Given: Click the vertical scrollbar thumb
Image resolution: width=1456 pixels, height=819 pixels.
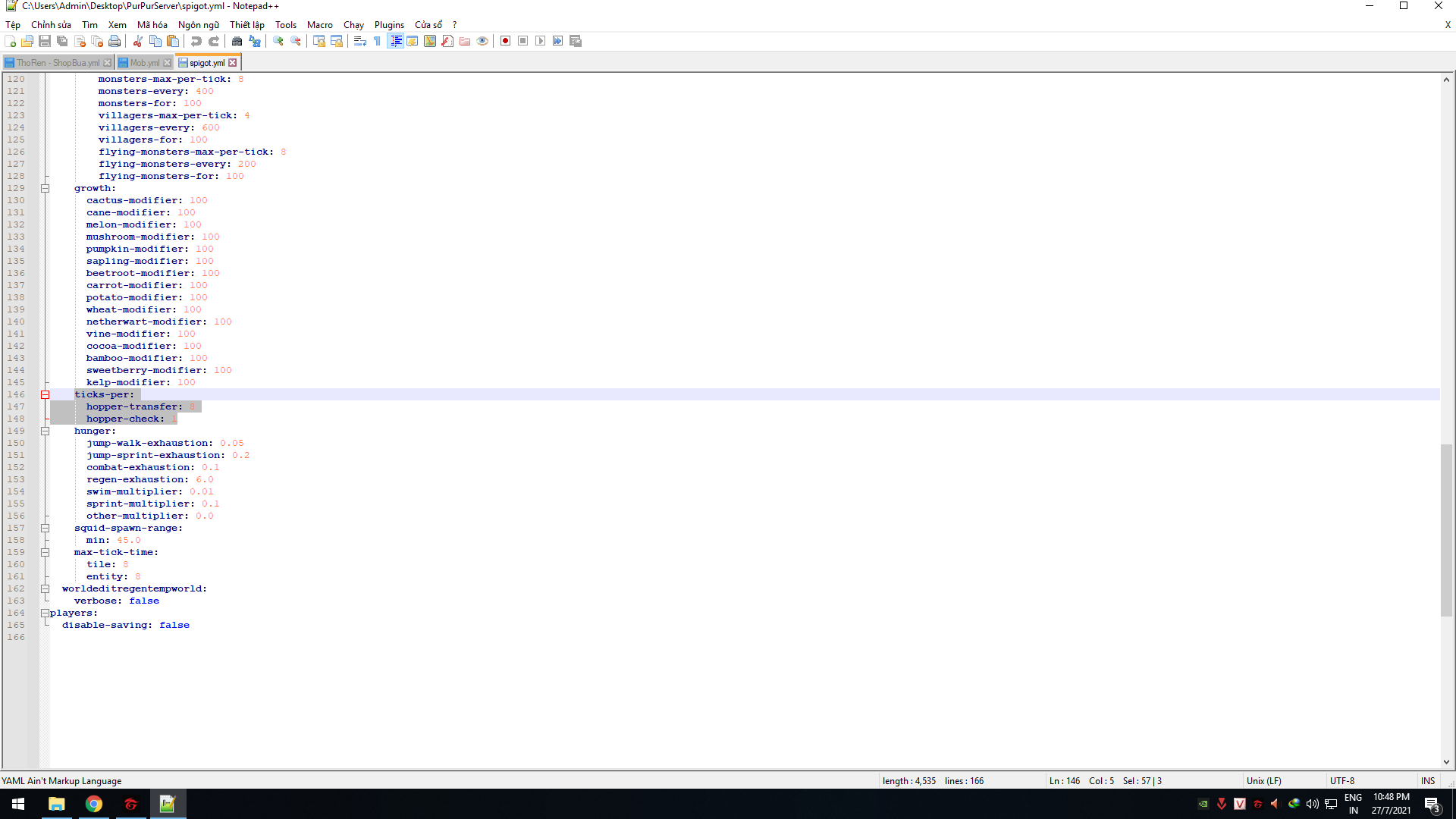Looking at the screenshot, I should (x=1446, y=531).
